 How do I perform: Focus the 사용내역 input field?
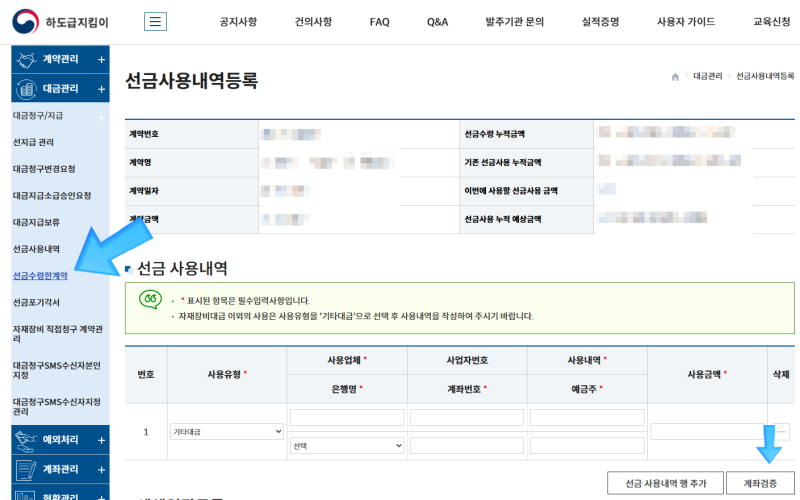point(587,417)
